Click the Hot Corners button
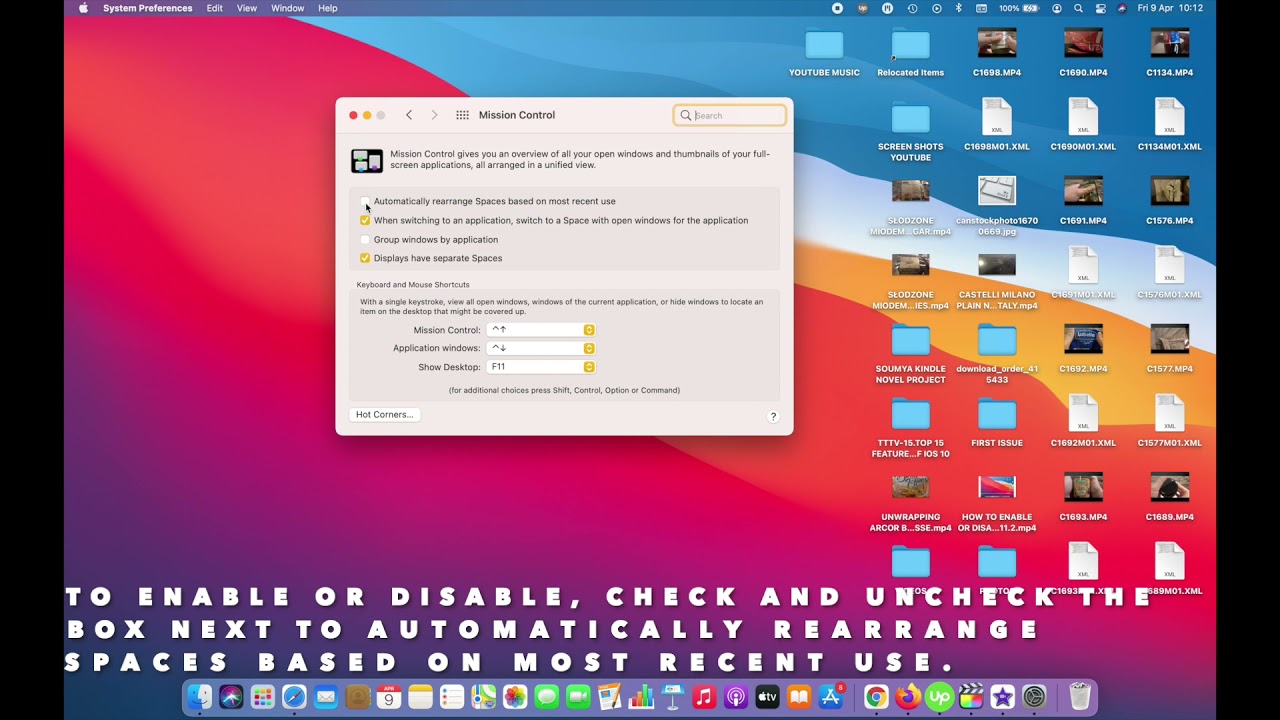1280x720 pixels. click(385, 415)
